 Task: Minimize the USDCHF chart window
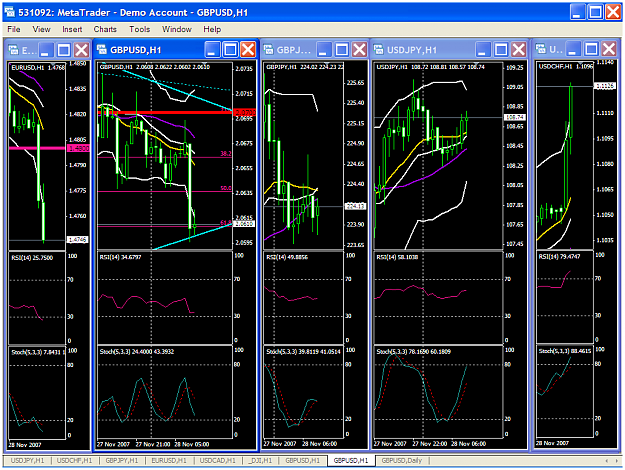click(573, 49)
